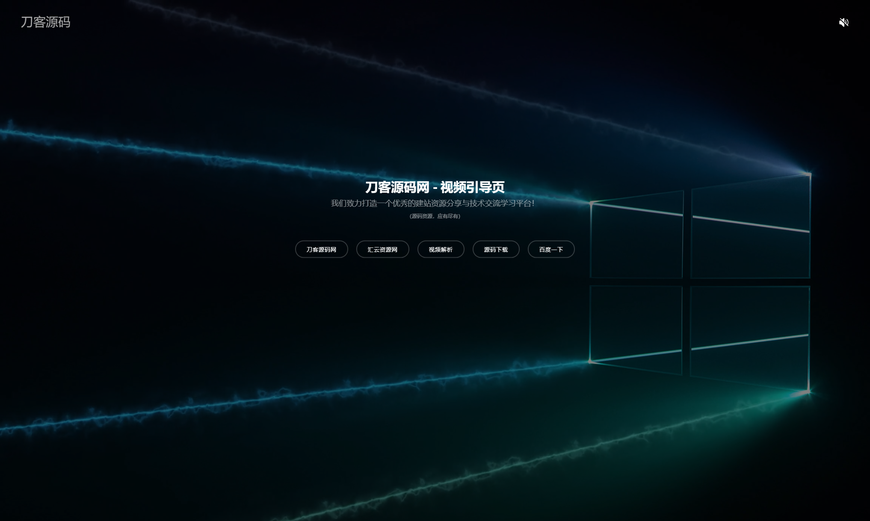Click the 百度一下 button

pos(551,249)
